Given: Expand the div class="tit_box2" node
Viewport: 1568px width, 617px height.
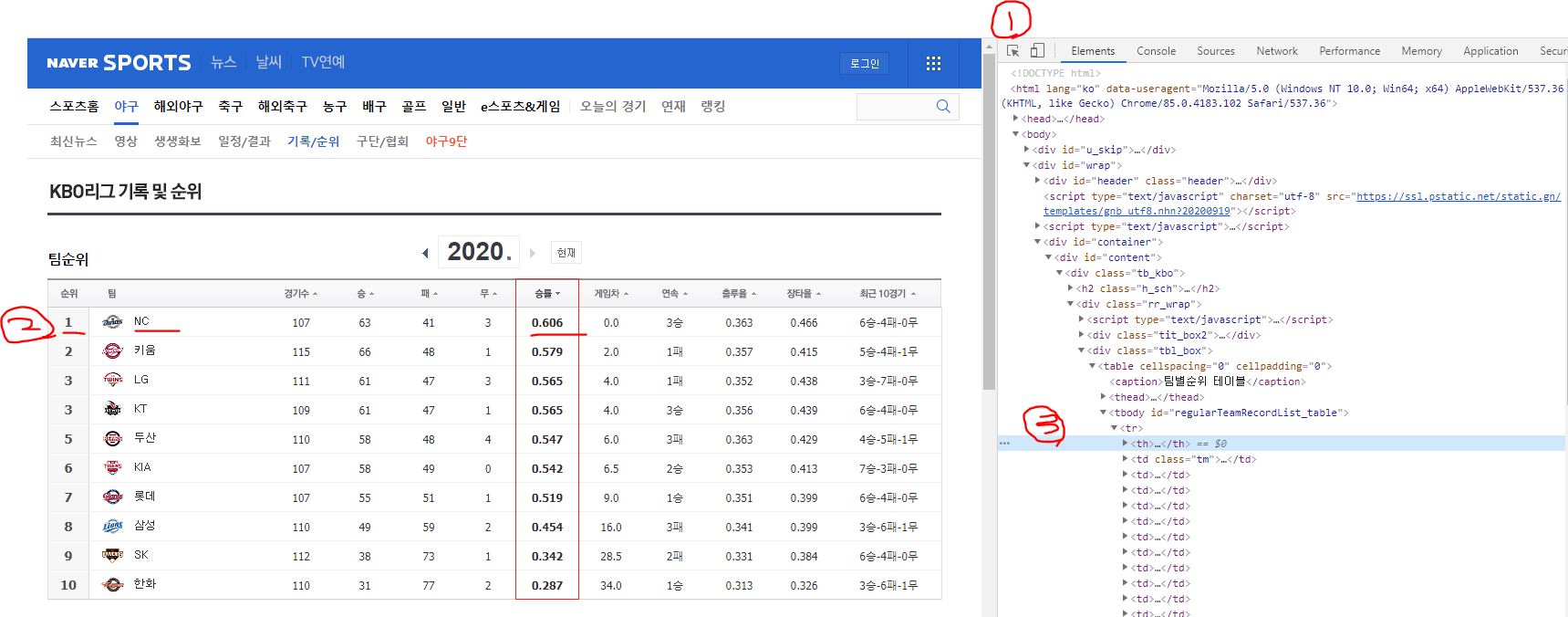Looking at the screenshot, I should point(1082,335).
